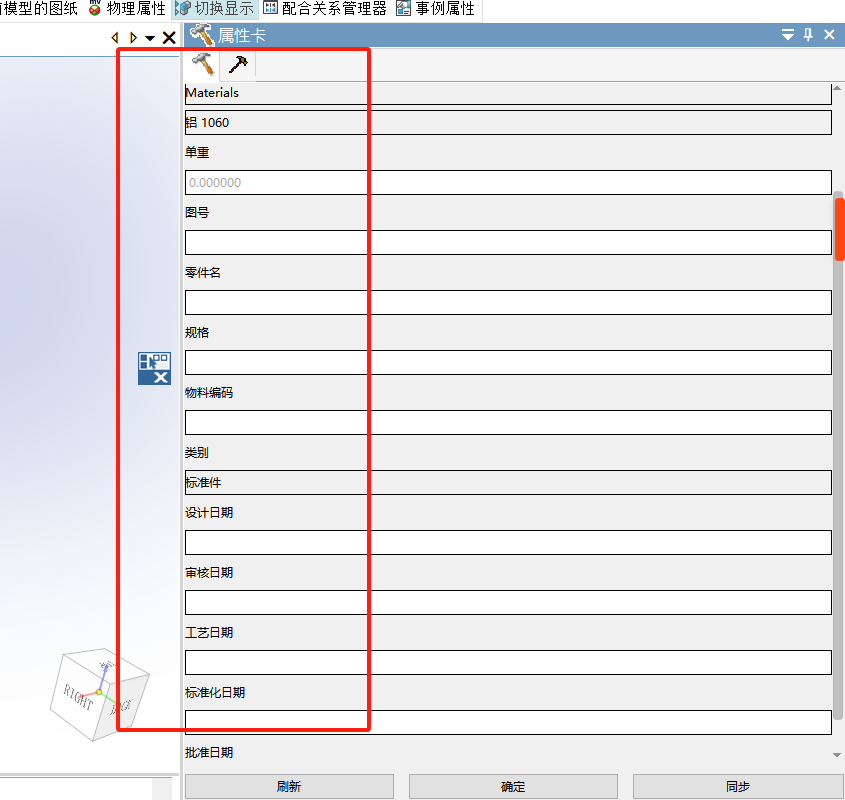Open 配合关系管理器 mate manager
Screen dimensions: 845x800
click(324, 9)
